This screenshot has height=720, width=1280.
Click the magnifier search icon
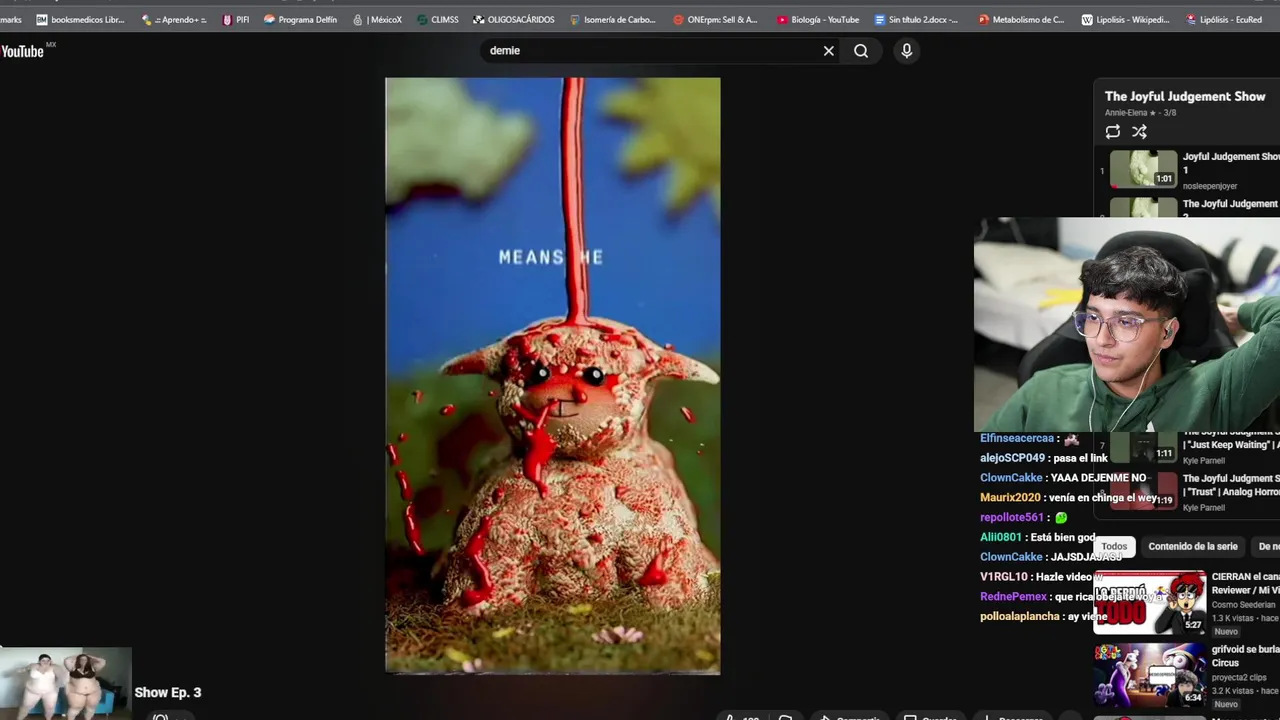point(861,51)
